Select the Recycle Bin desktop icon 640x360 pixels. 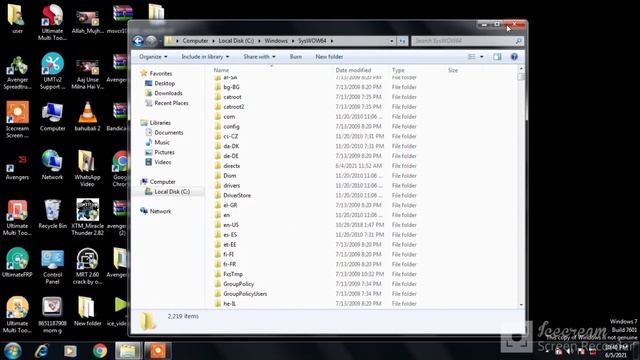click(52, 214)
